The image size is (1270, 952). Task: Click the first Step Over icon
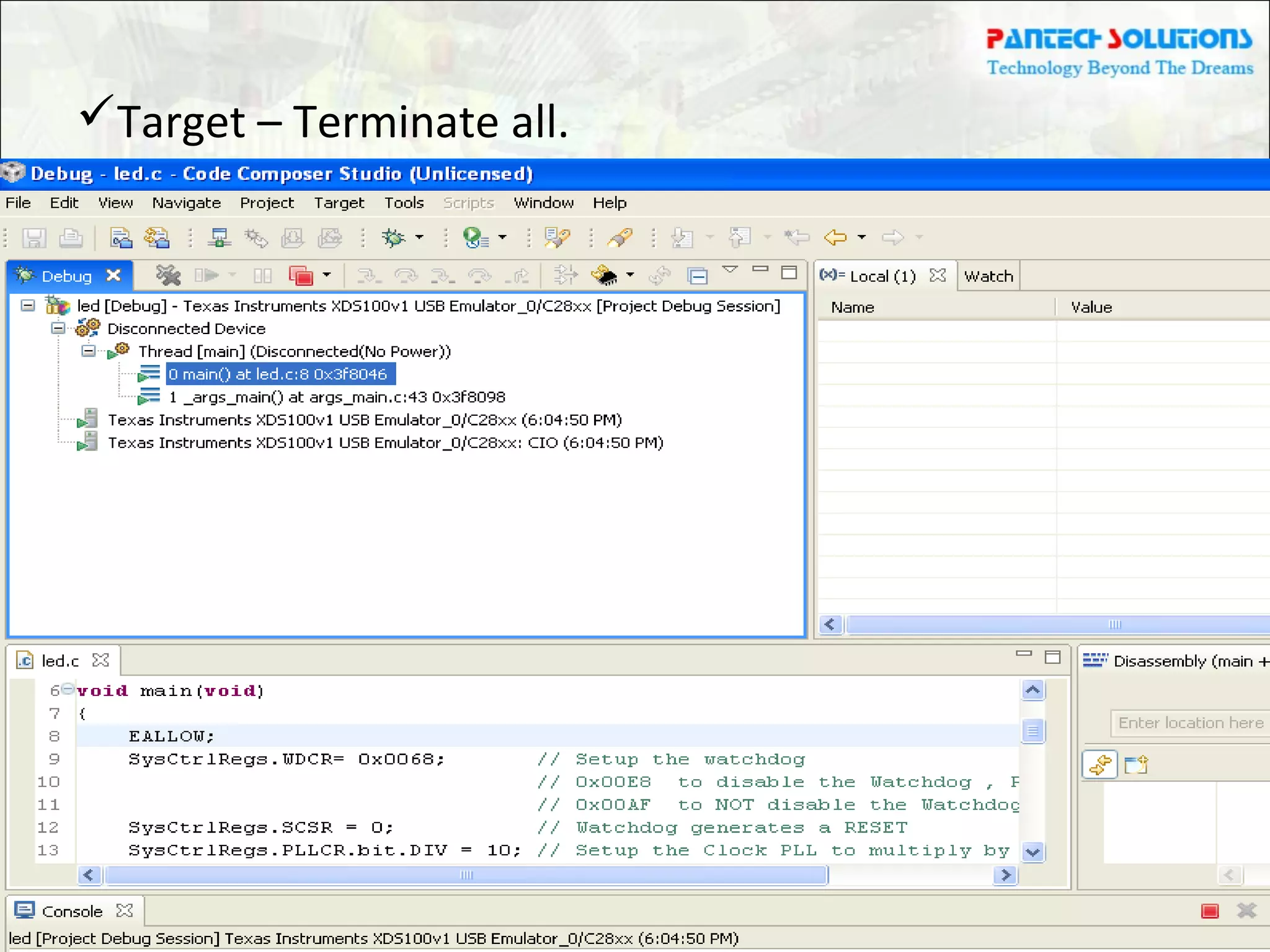[406, 276]
